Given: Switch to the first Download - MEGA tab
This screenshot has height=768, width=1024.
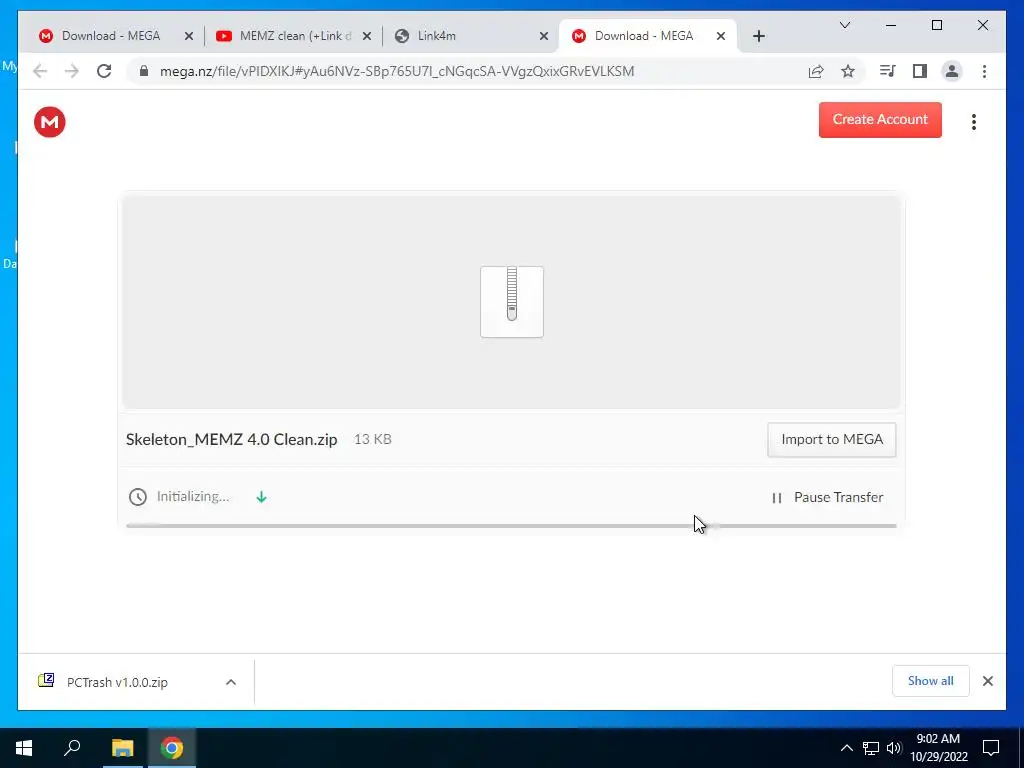Looking at the screenshot, I should (111, 36).
